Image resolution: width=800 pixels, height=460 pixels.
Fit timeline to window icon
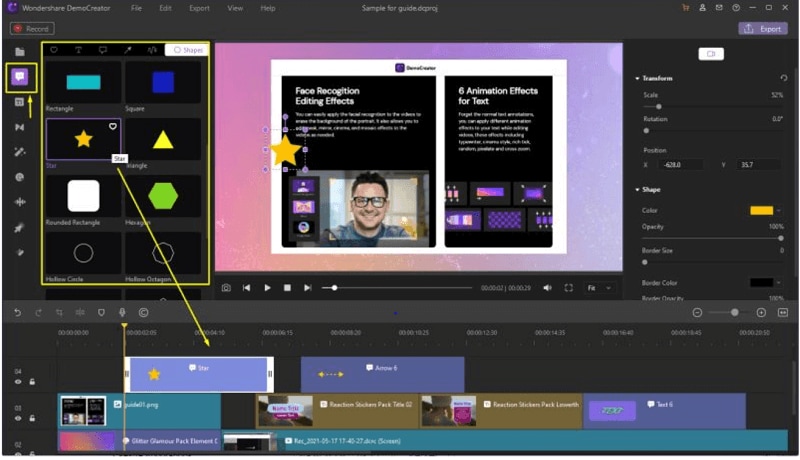pyautogui.click(x=783, y=313)
